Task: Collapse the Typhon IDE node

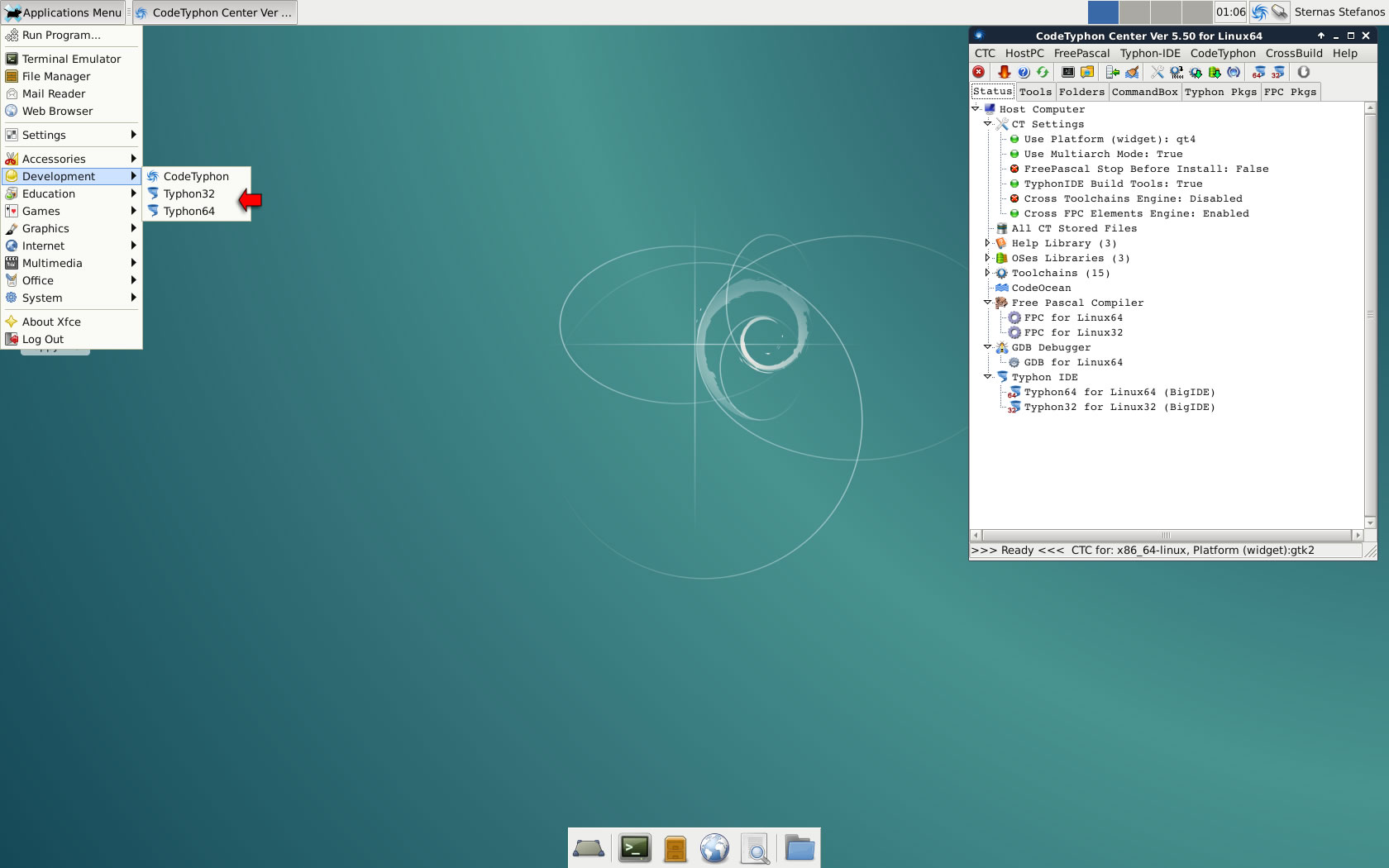Action: point(987,377)
